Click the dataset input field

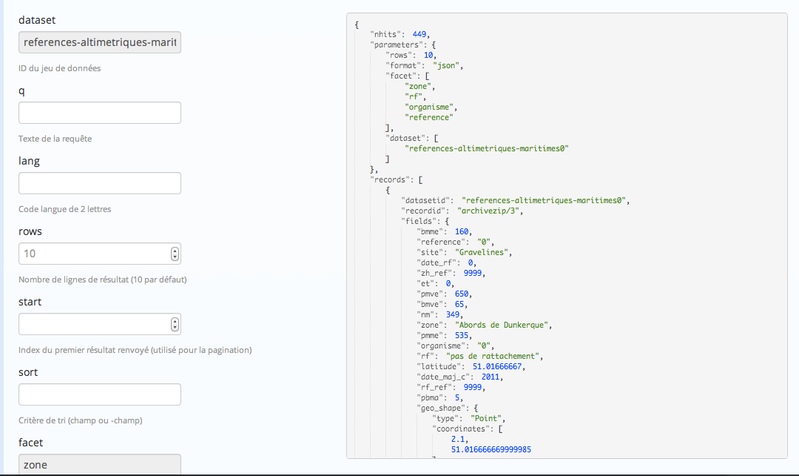(x=99, y=42)
